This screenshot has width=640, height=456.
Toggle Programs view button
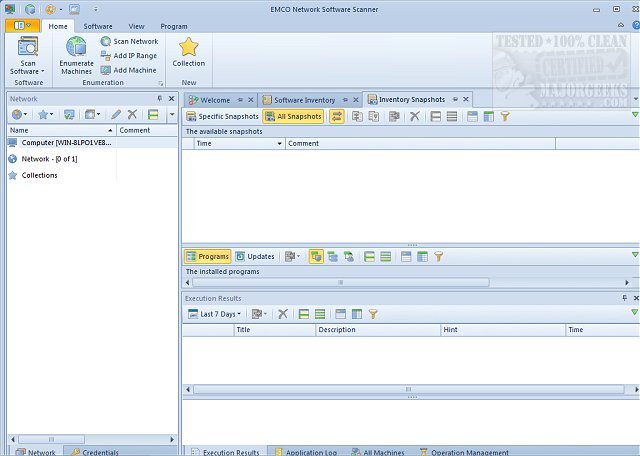pos(208,256)
